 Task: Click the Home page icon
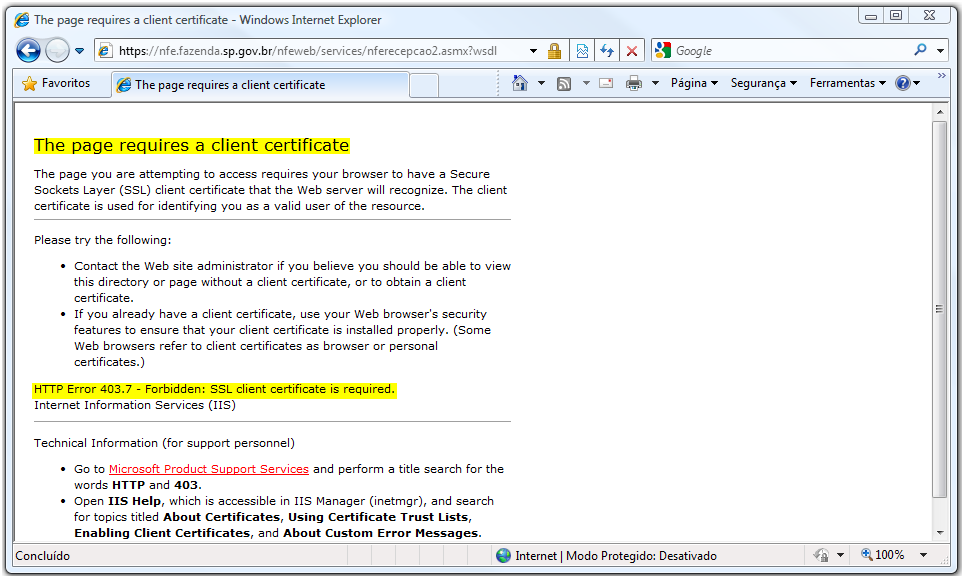pyautogui.click(x=520, y=83)
